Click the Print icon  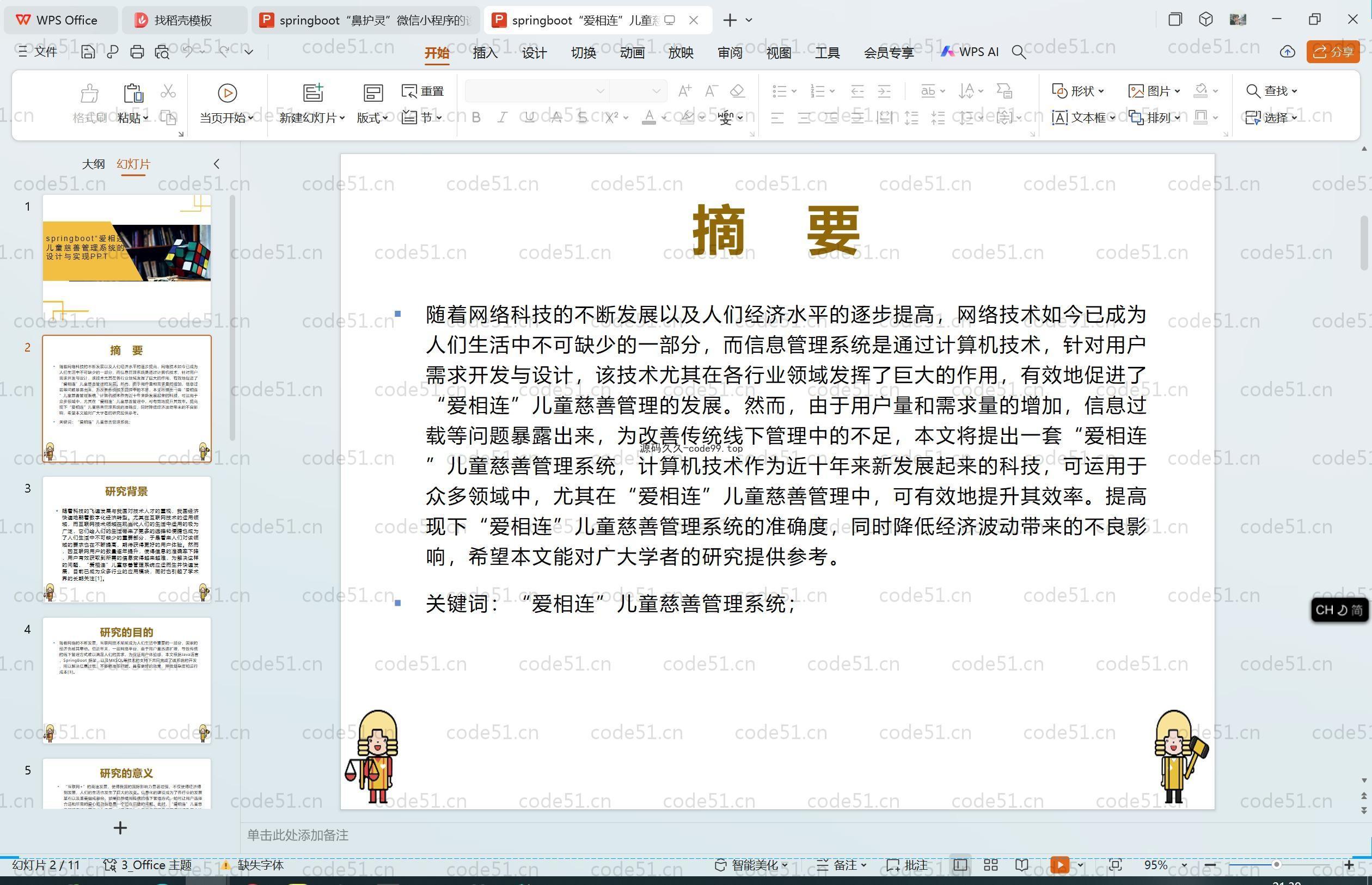(137, 52)
